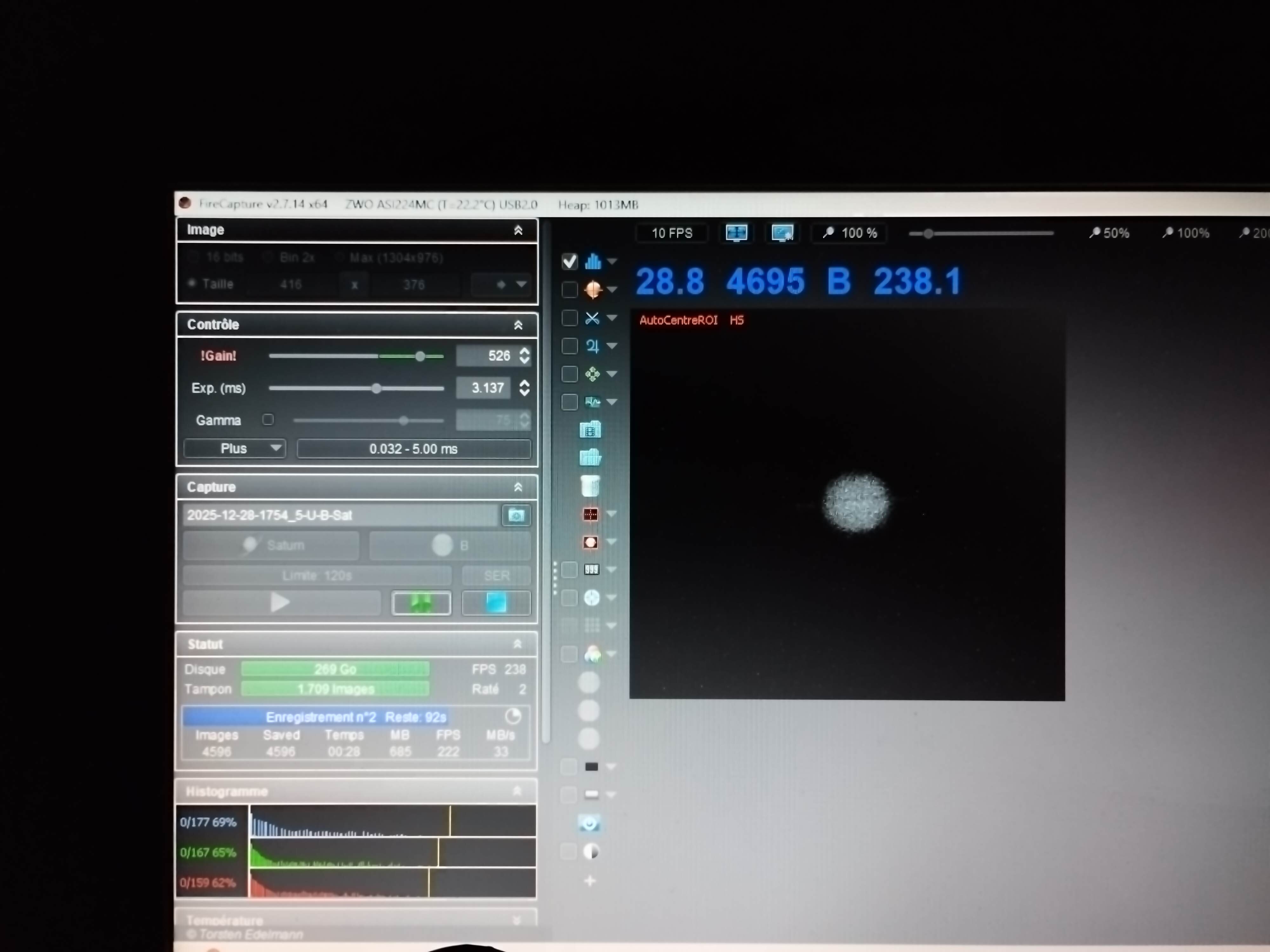The image size is (1270, 952).
Task: Click the red reticle grid icon
Action: [x=590, y=514]
